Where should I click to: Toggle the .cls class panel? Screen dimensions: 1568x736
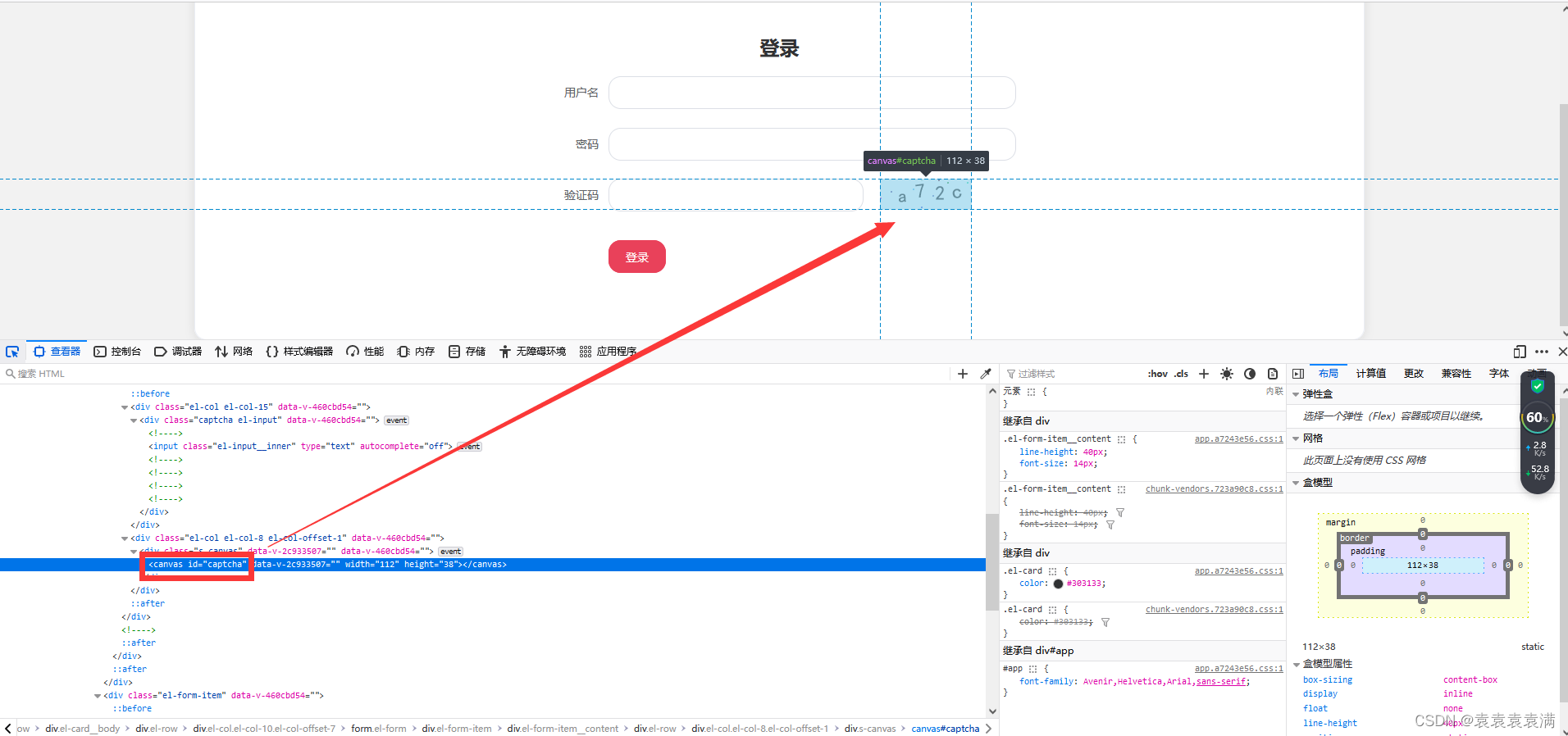(1181, 374)
